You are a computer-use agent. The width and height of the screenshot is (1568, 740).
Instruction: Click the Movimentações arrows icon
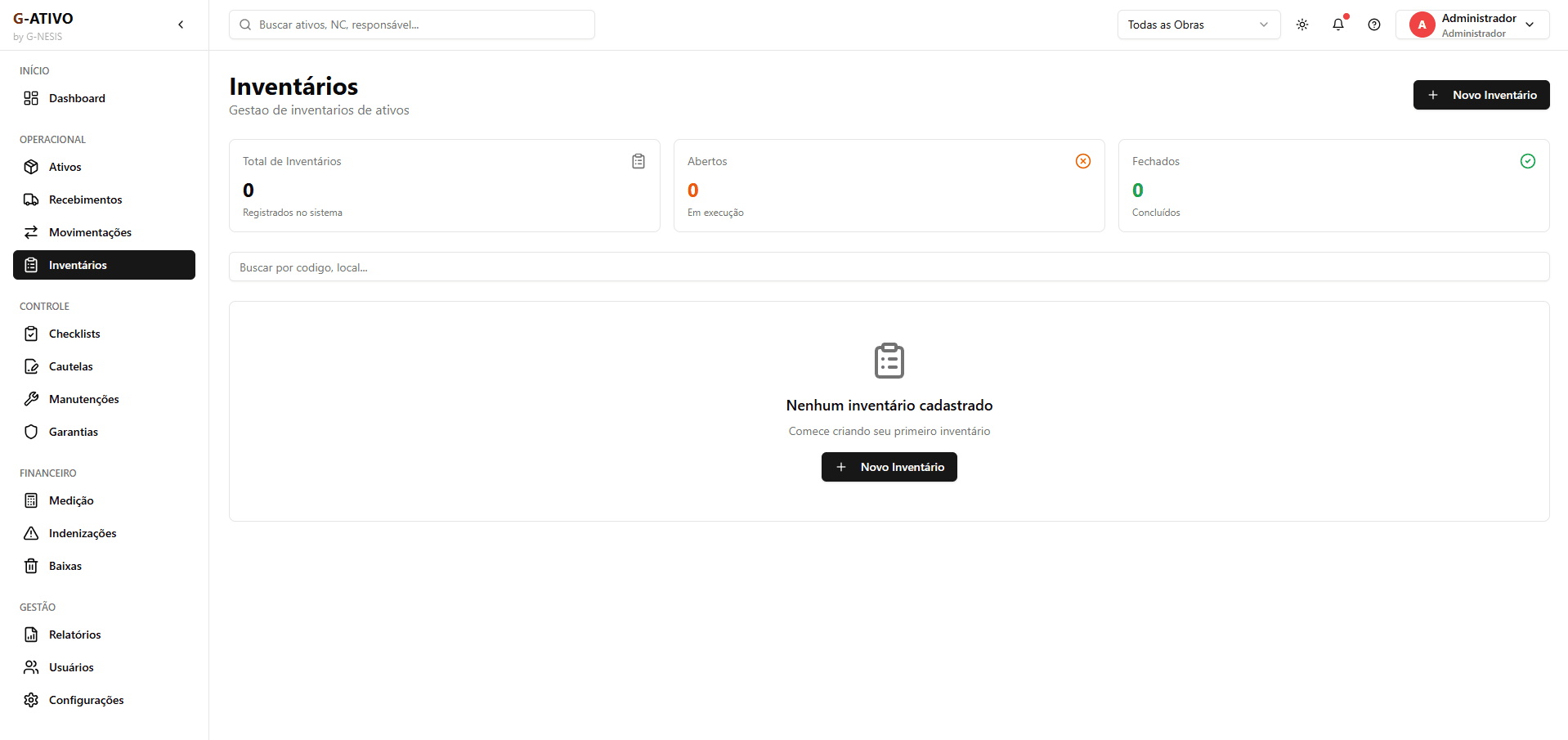pos(31,232)
